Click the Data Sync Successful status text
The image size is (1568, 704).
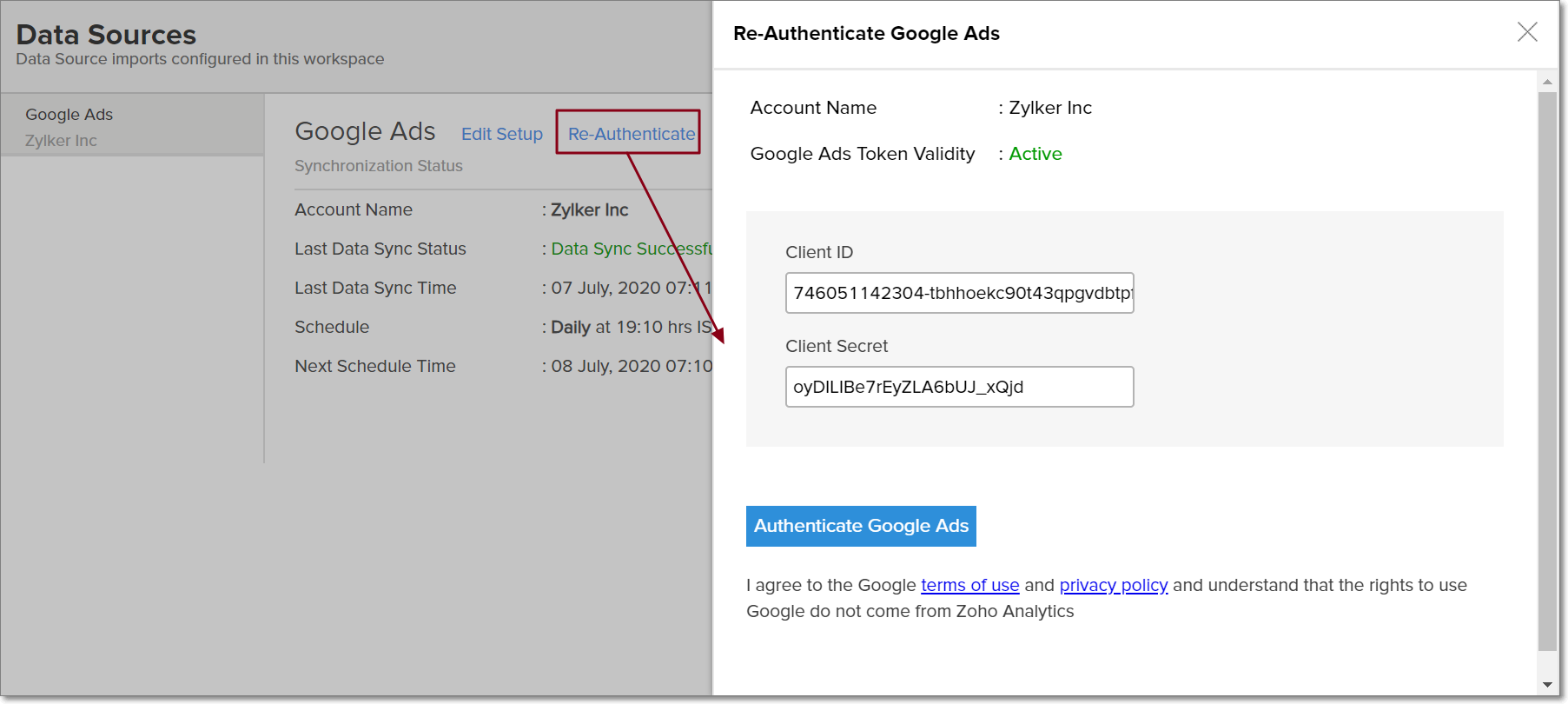(x=631, y=249)
